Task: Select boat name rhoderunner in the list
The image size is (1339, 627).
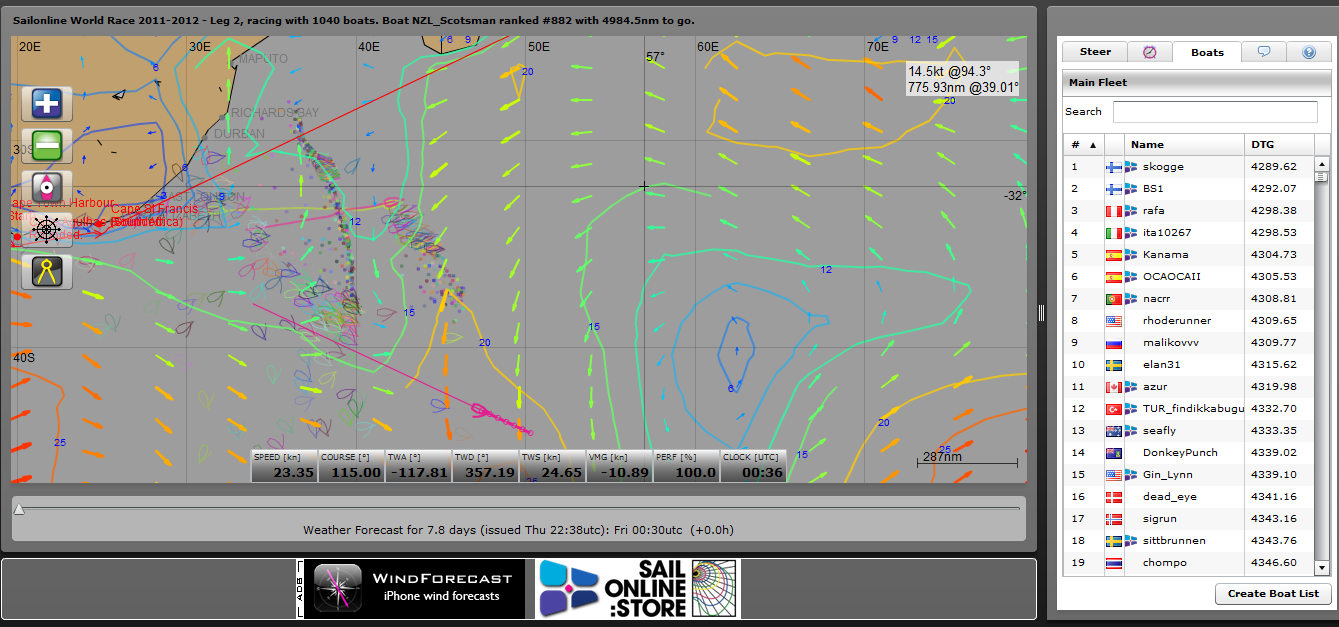Action: (x=1177, y=321)
